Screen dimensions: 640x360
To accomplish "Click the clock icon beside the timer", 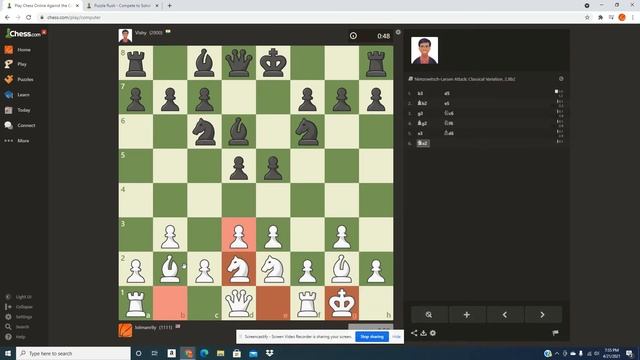I will point(353,36).
